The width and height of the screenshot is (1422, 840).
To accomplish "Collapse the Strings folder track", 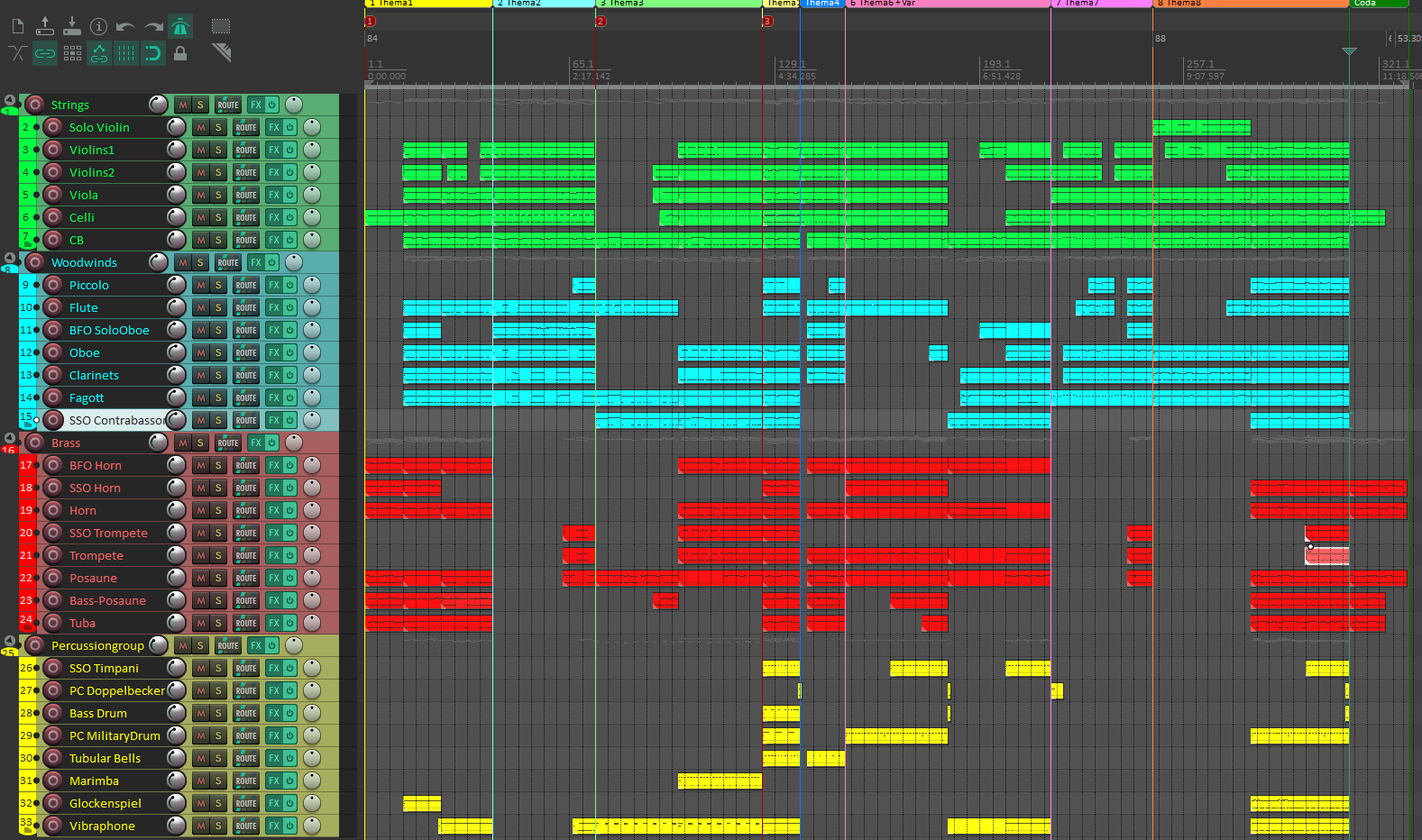I will click(x=10, y=100).
